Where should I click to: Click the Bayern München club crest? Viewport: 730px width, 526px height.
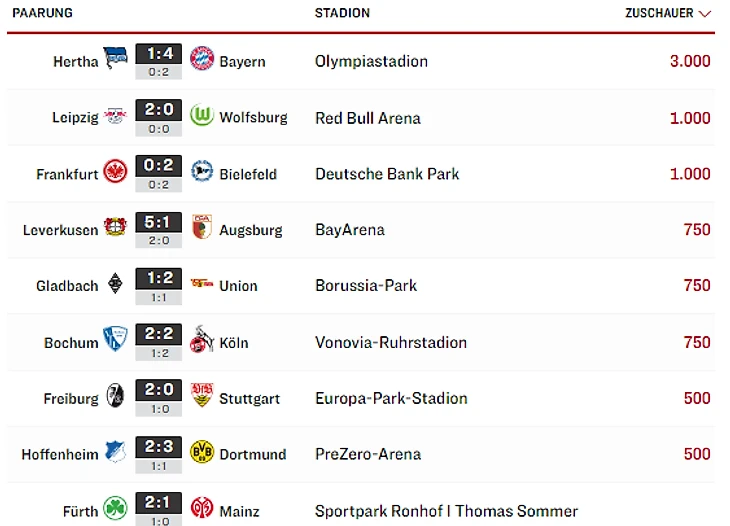click(202, 58)
